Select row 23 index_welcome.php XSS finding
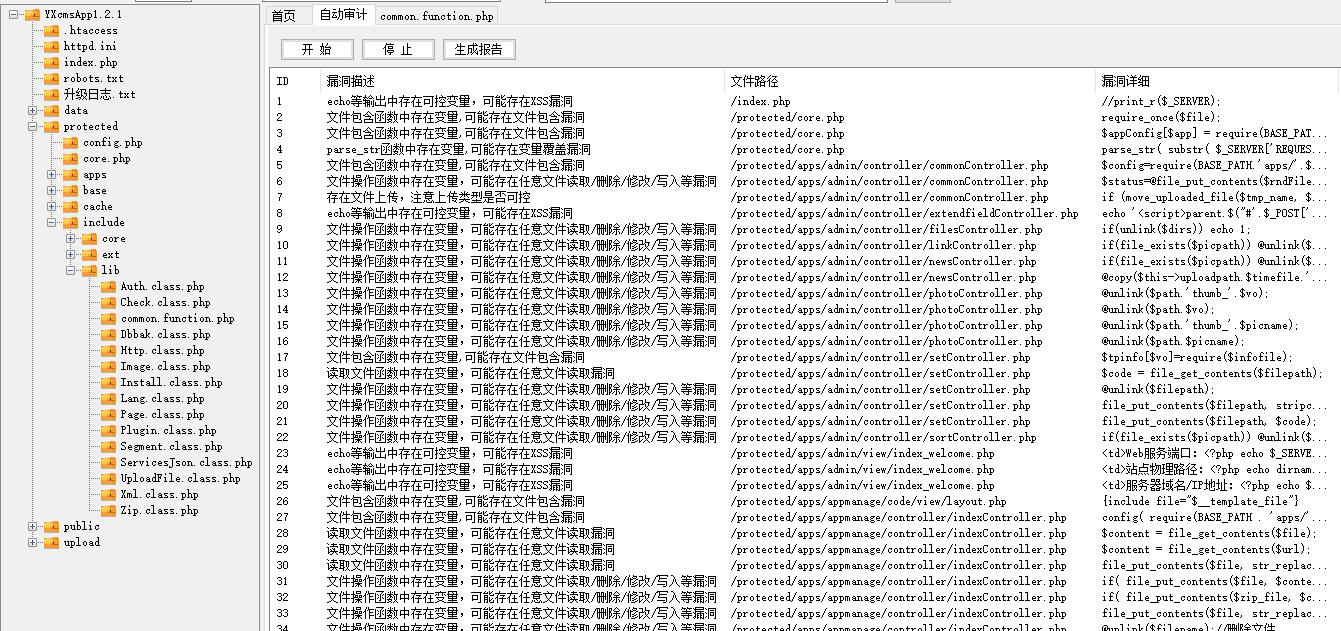This screenshot has height=631, width=1341. (x=805, y=453)
